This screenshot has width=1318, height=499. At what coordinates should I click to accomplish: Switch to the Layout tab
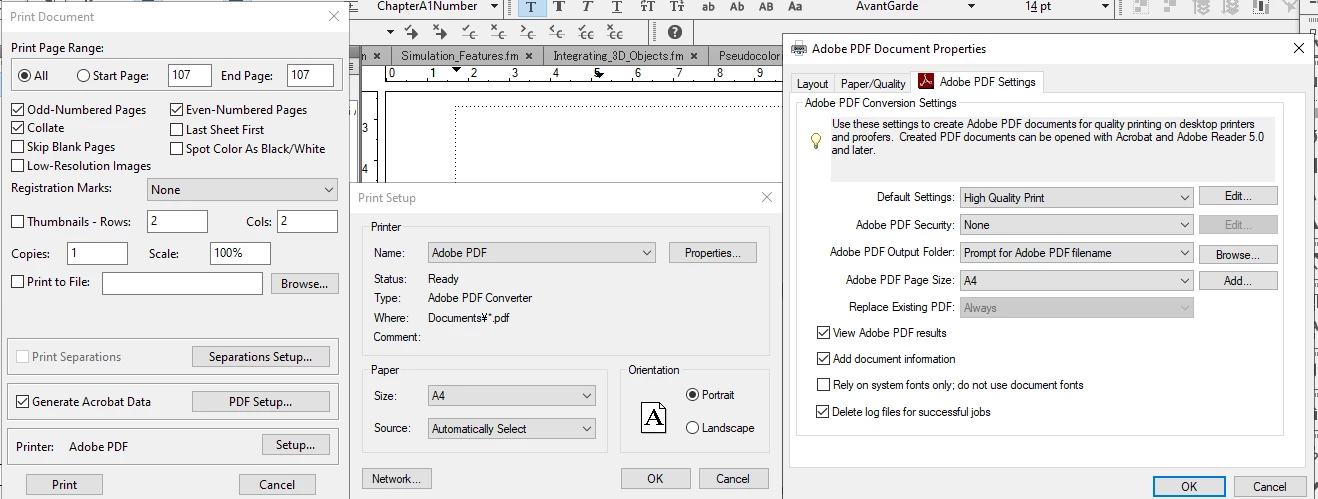[812, 84]
